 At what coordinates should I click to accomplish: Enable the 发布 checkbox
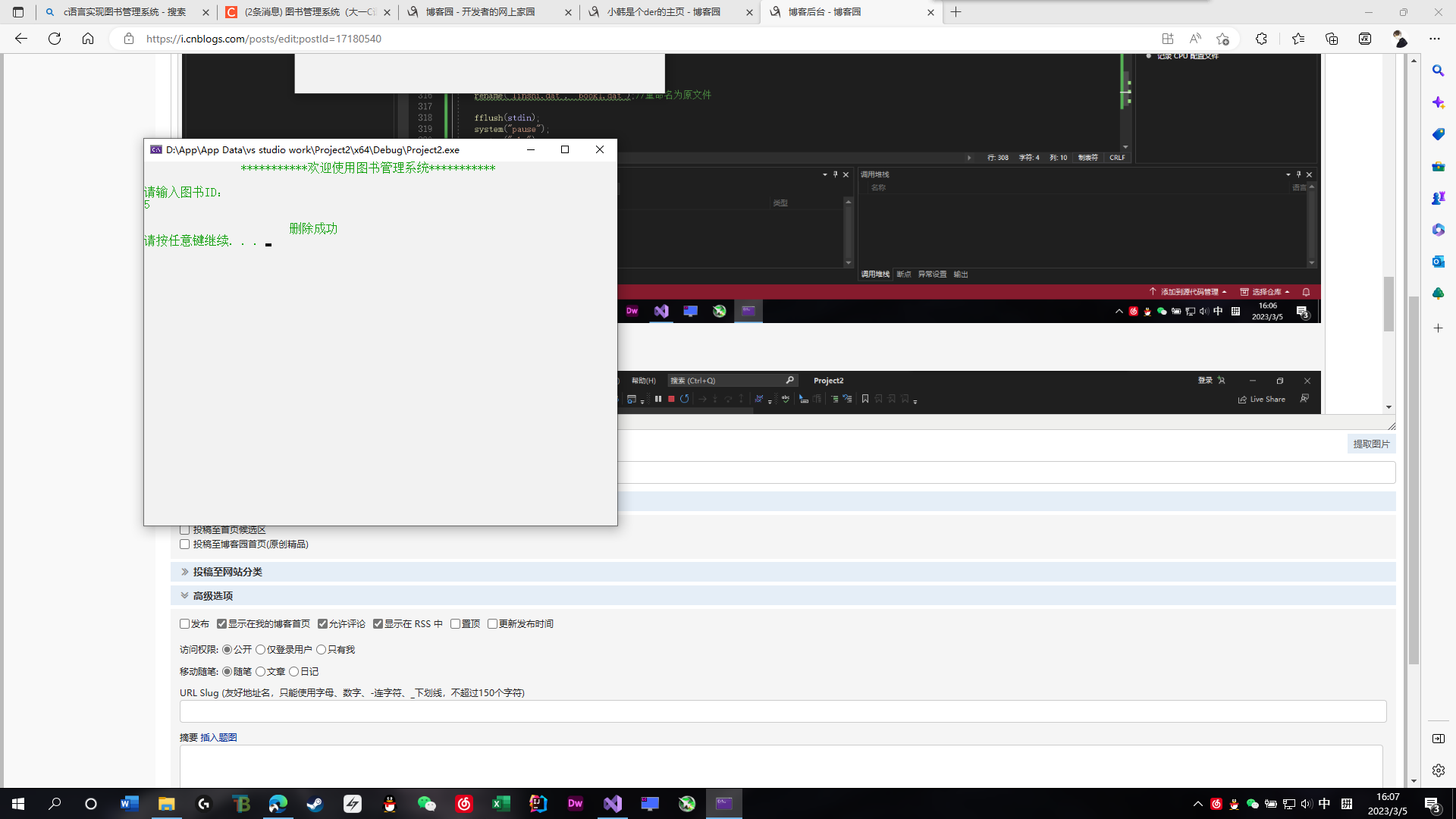pyautogui.click(x=184, y=624)
